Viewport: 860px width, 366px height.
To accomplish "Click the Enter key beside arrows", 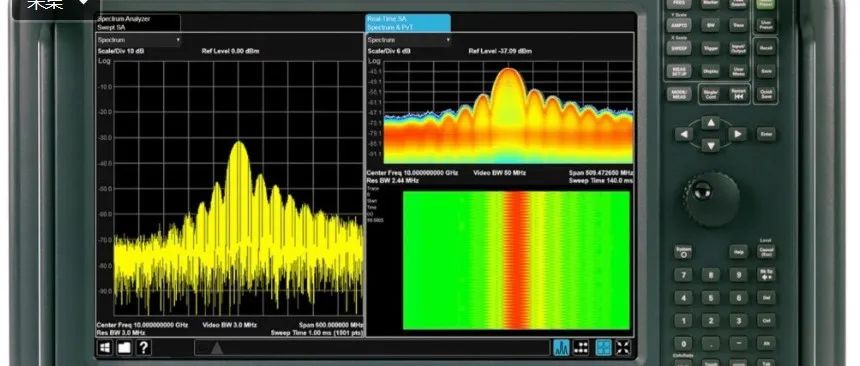I will pyautogui.click(x=766, y=134).
